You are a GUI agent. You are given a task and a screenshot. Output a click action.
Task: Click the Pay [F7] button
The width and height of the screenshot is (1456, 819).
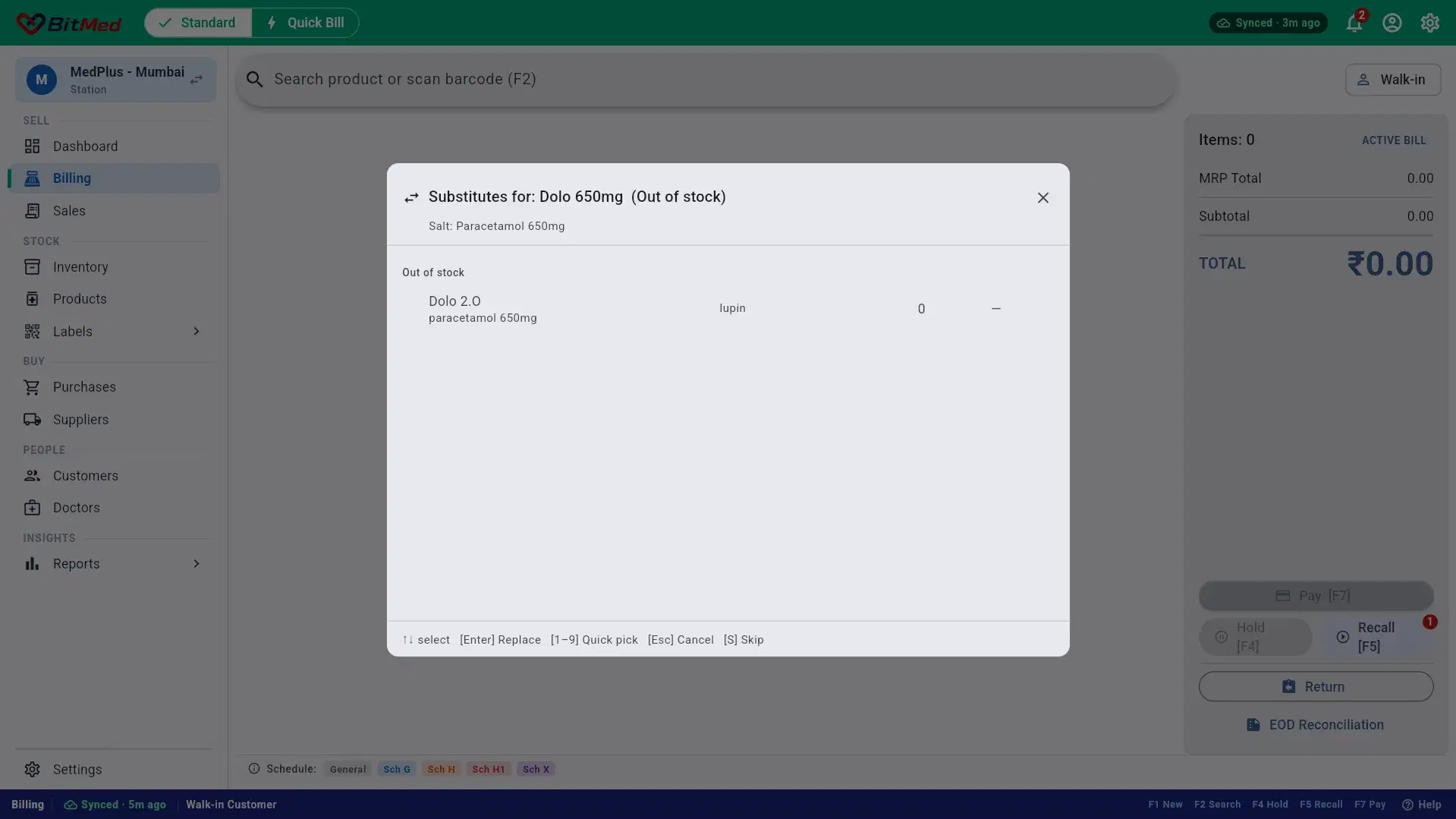tap(1316, 596)
